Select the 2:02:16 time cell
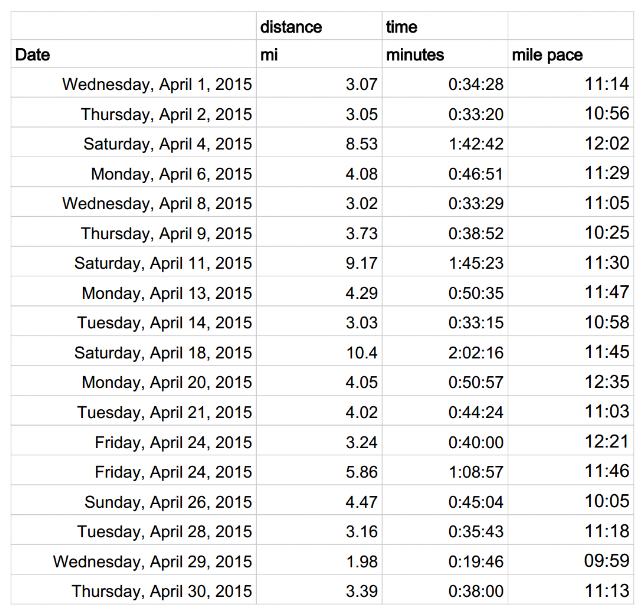The height and width of the screenshot is (613, 640). (445, 351)
